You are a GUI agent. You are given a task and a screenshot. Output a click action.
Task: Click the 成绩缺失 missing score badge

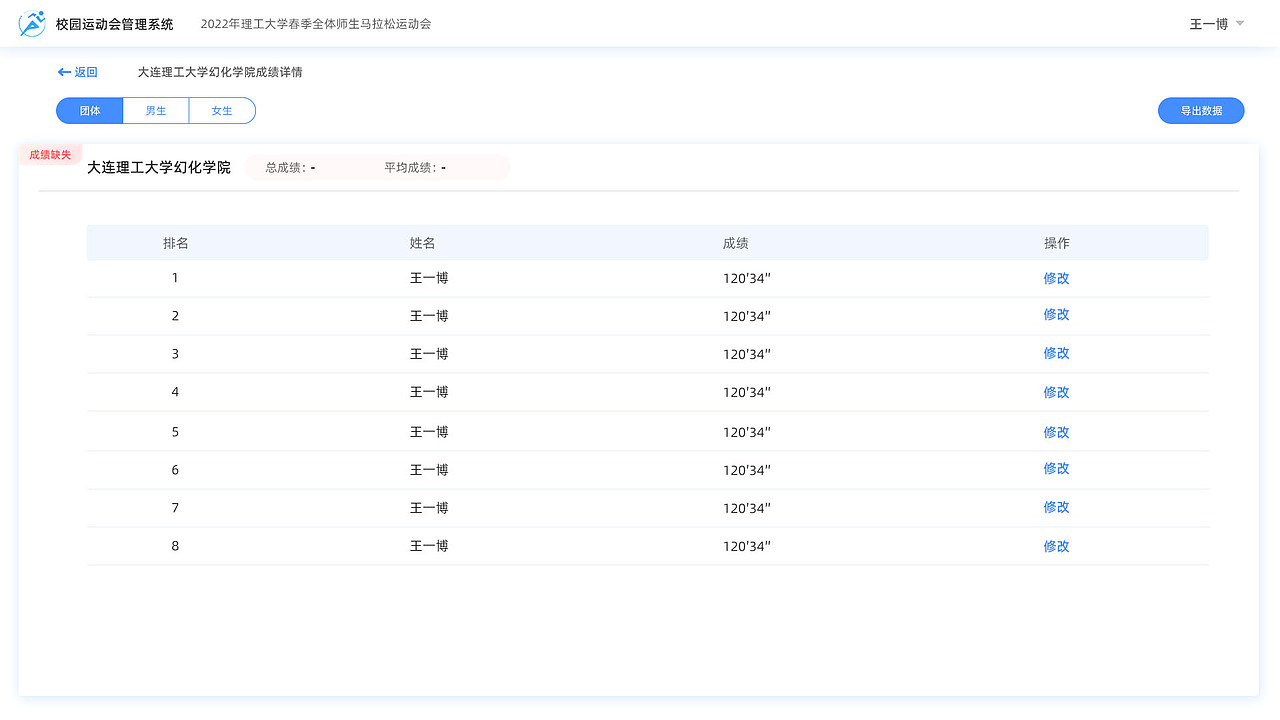(x=50, y=154)
